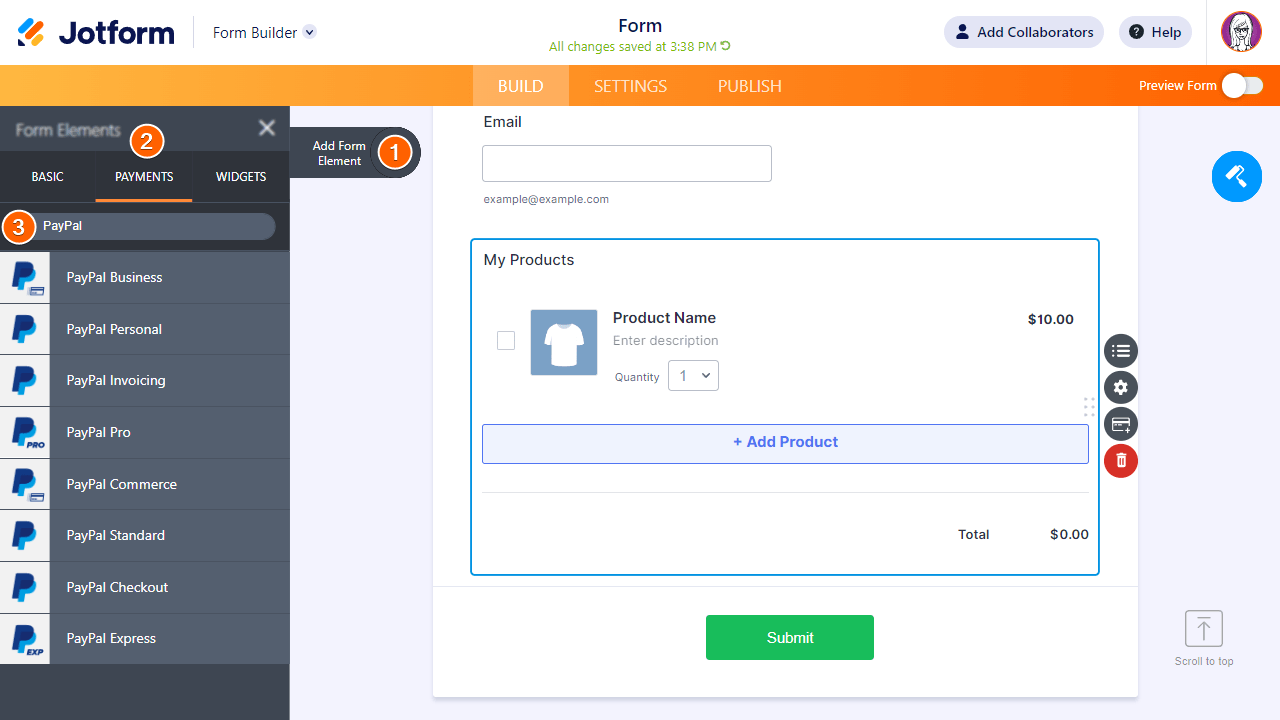The width and height of the screenshot is (1280, 720).
Task: Open the Quantity dropdown
Action: pos(693,376)
